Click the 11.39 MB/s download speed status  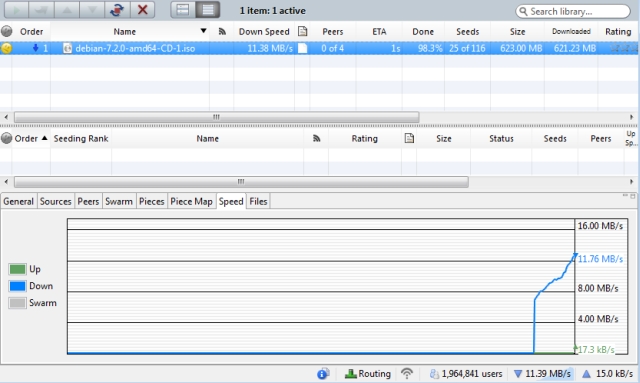point(542,374)
